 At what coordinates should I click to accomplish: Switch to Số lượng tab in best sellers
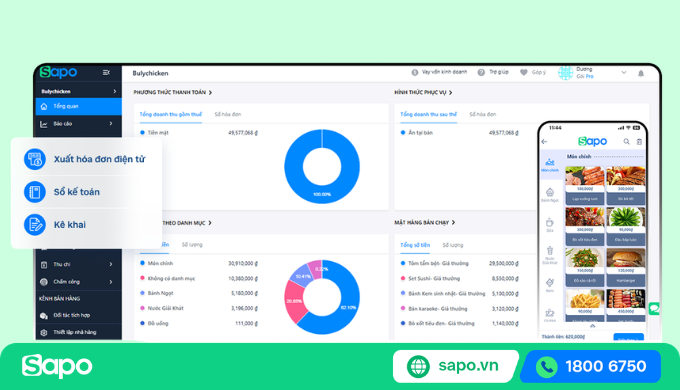(x=453, y=245)
